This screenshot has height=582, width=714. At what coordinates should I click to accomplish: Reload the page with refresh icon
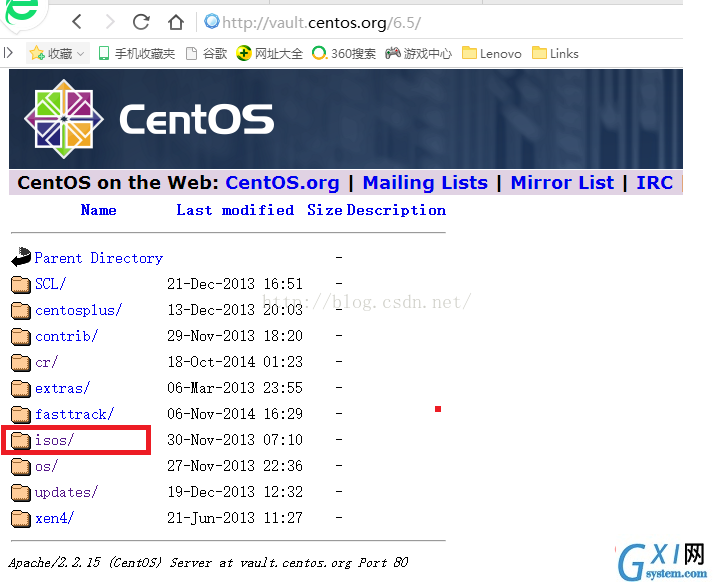(141, 21)
